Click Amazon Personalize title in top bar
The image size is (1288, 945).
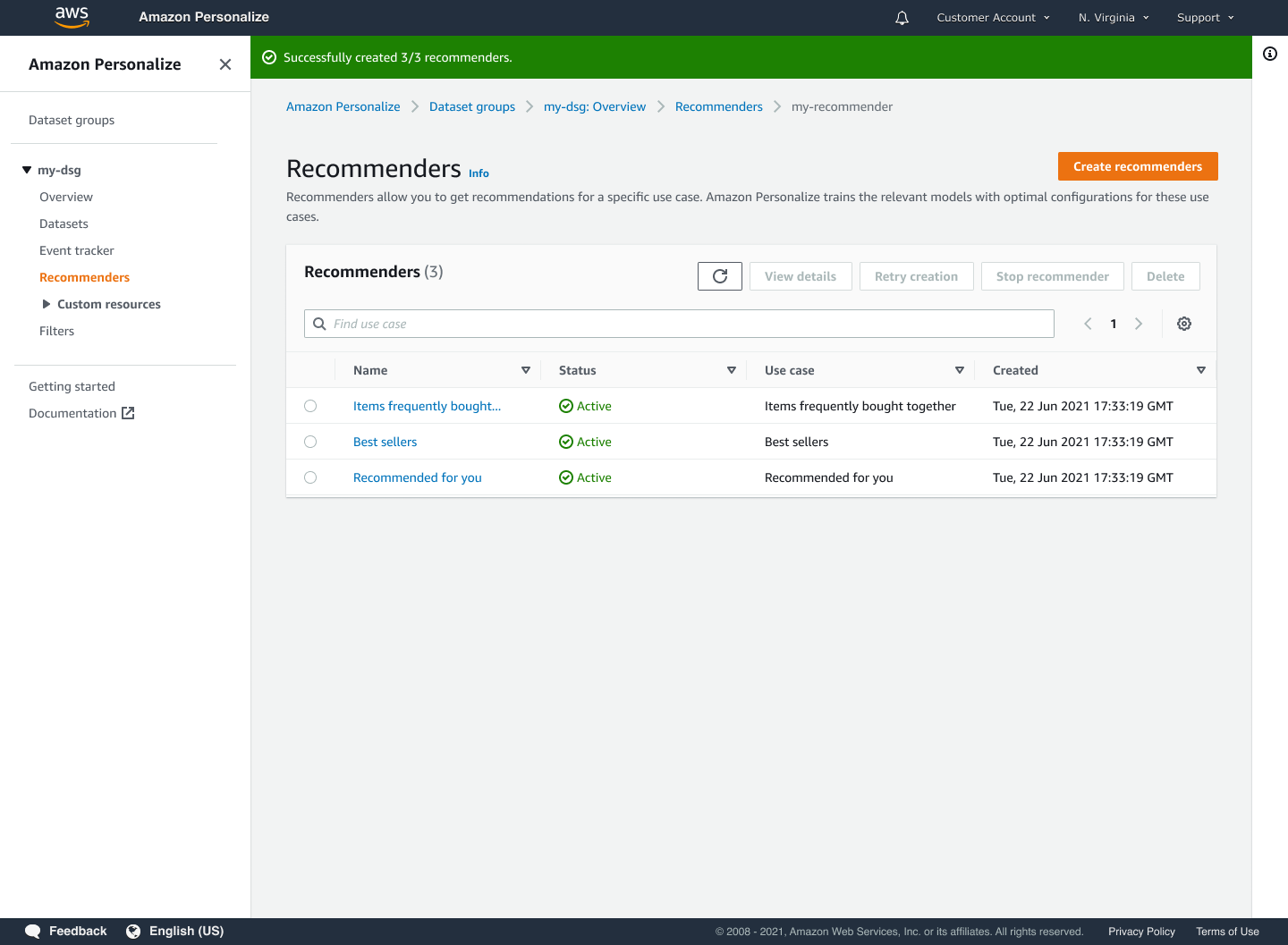pyautogui.click(x=204, y=17)
